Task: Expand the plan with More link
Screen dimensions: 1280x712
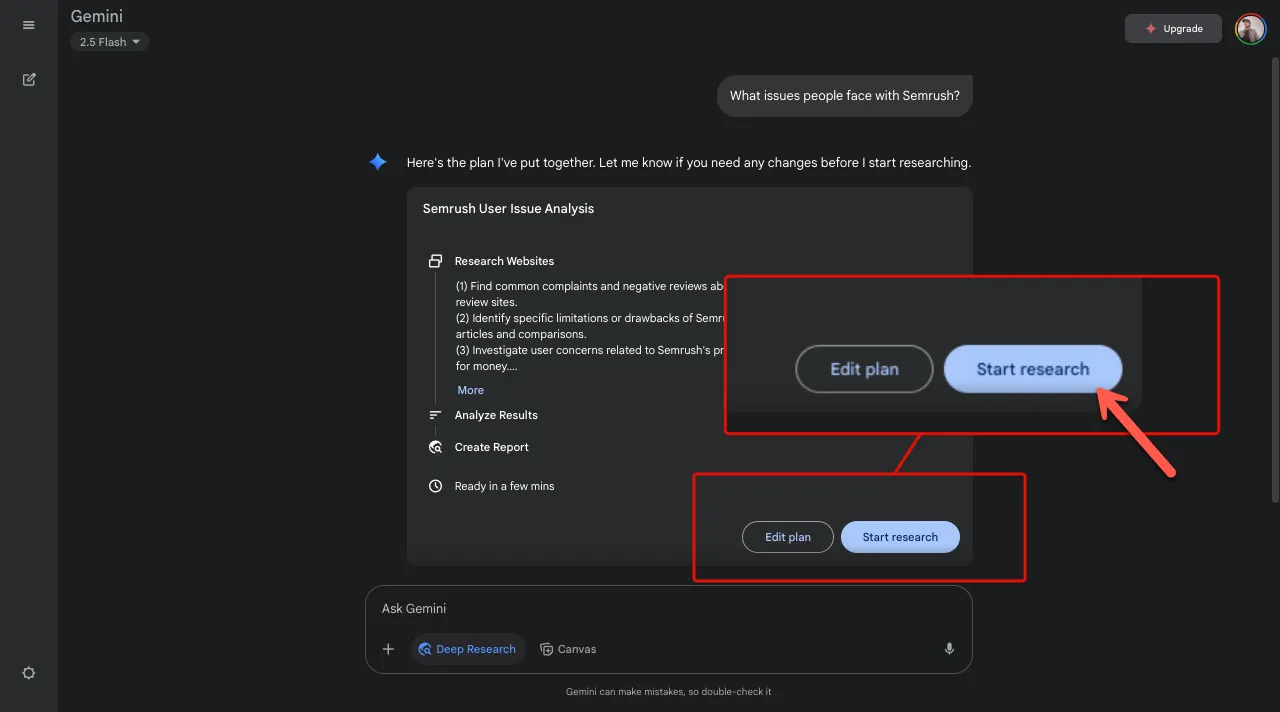Action: click(470, 390)
